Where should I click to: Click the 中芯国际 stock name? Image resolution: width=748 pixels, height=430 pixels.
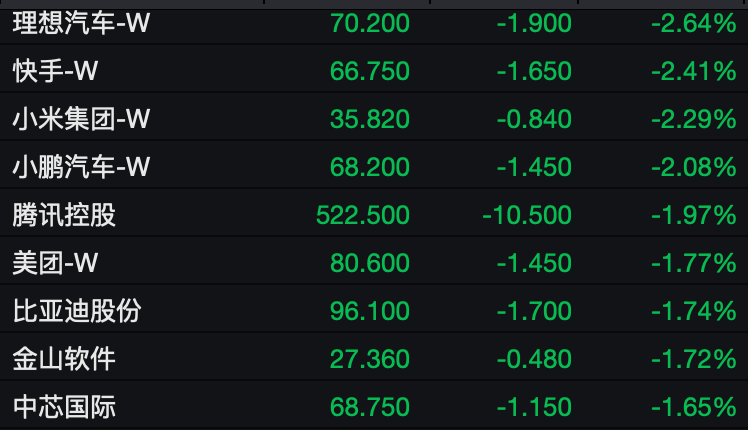[x=64, y=407]
